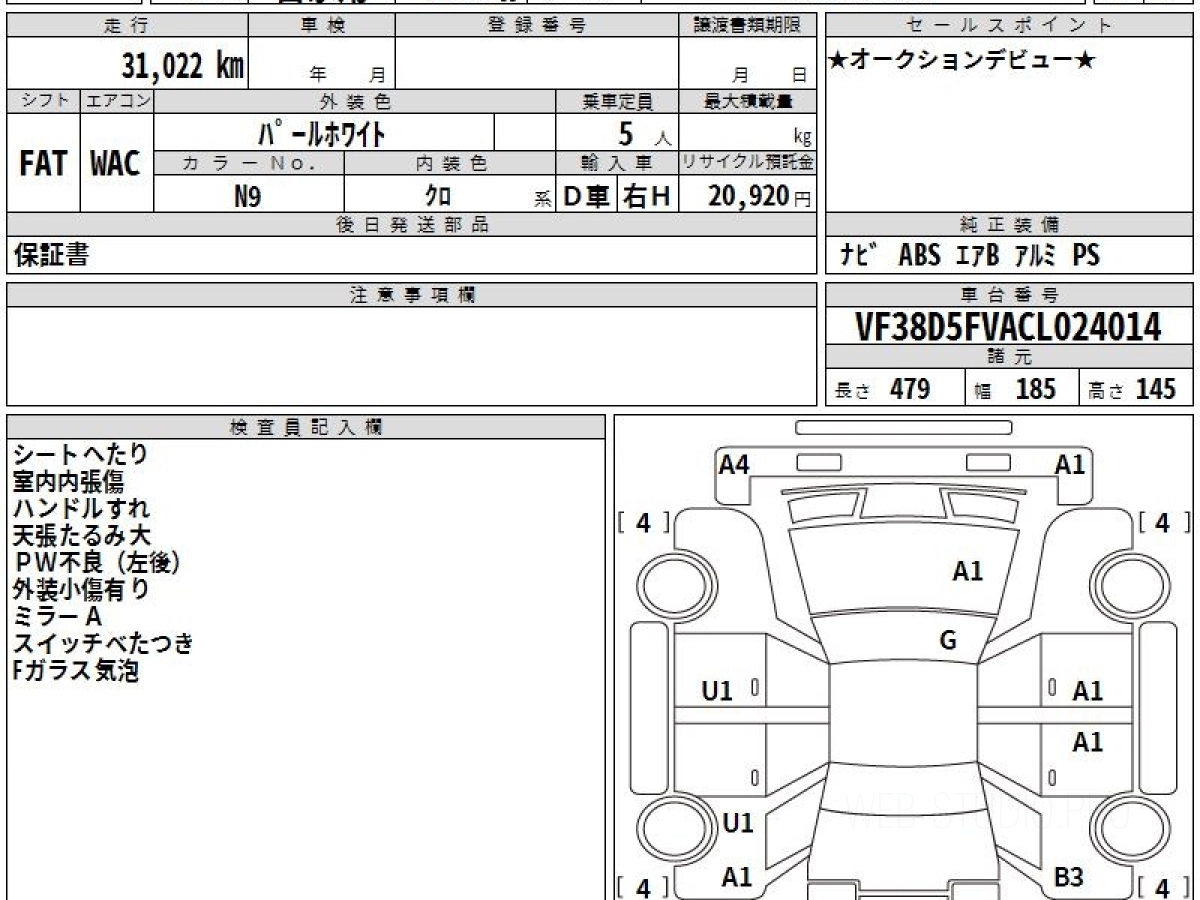Click the 天張たるみ大 inspector note
The image size is (1200, 900).
click(x=80, y=535)
